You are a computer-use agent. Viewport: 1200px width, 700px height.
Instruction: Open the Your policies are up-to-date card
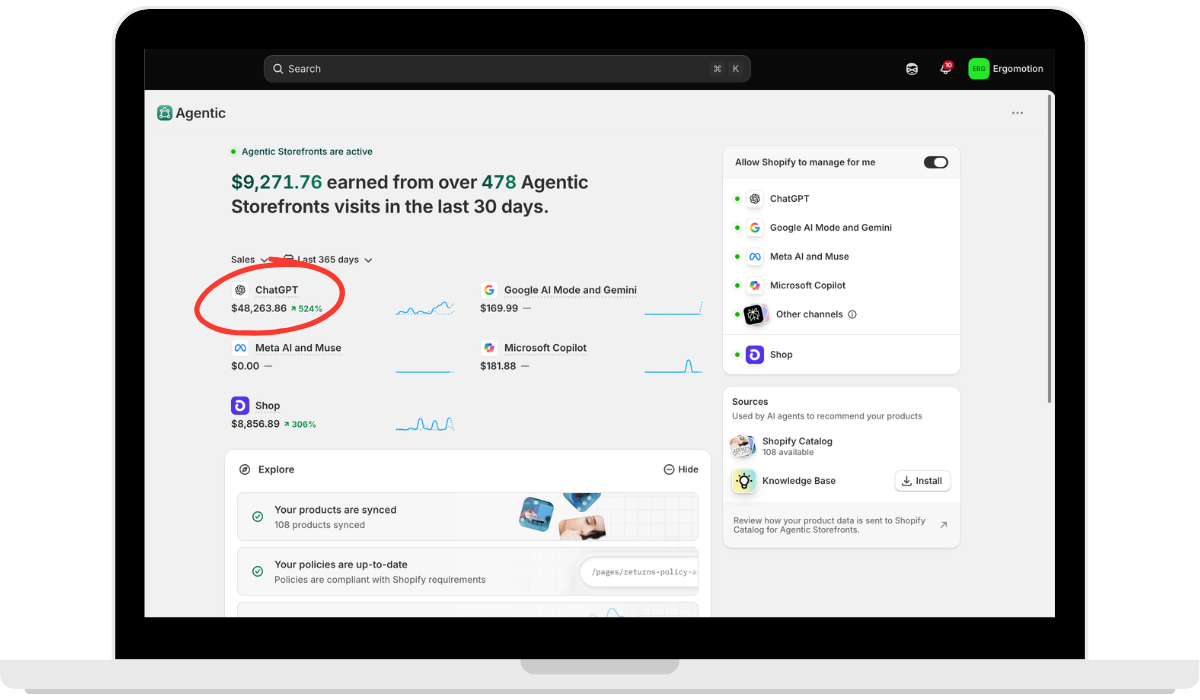468,571
